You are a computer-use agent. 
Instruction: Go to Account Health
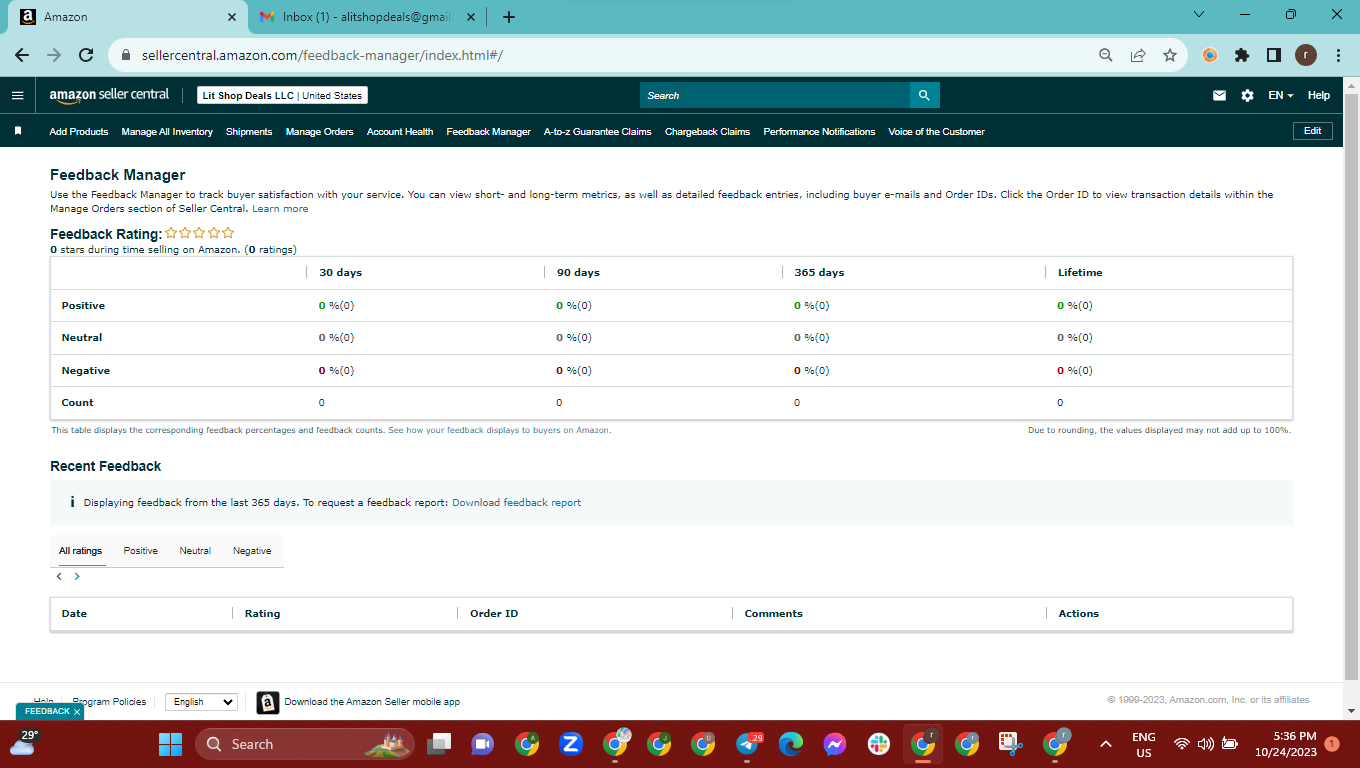tap(400, 132)
